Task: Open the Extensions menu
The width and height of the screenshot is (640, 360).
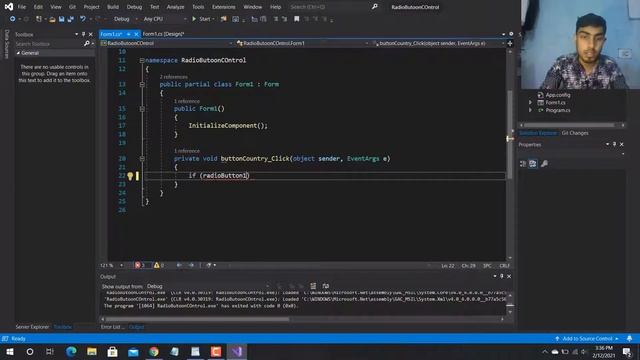Action: 224,7
